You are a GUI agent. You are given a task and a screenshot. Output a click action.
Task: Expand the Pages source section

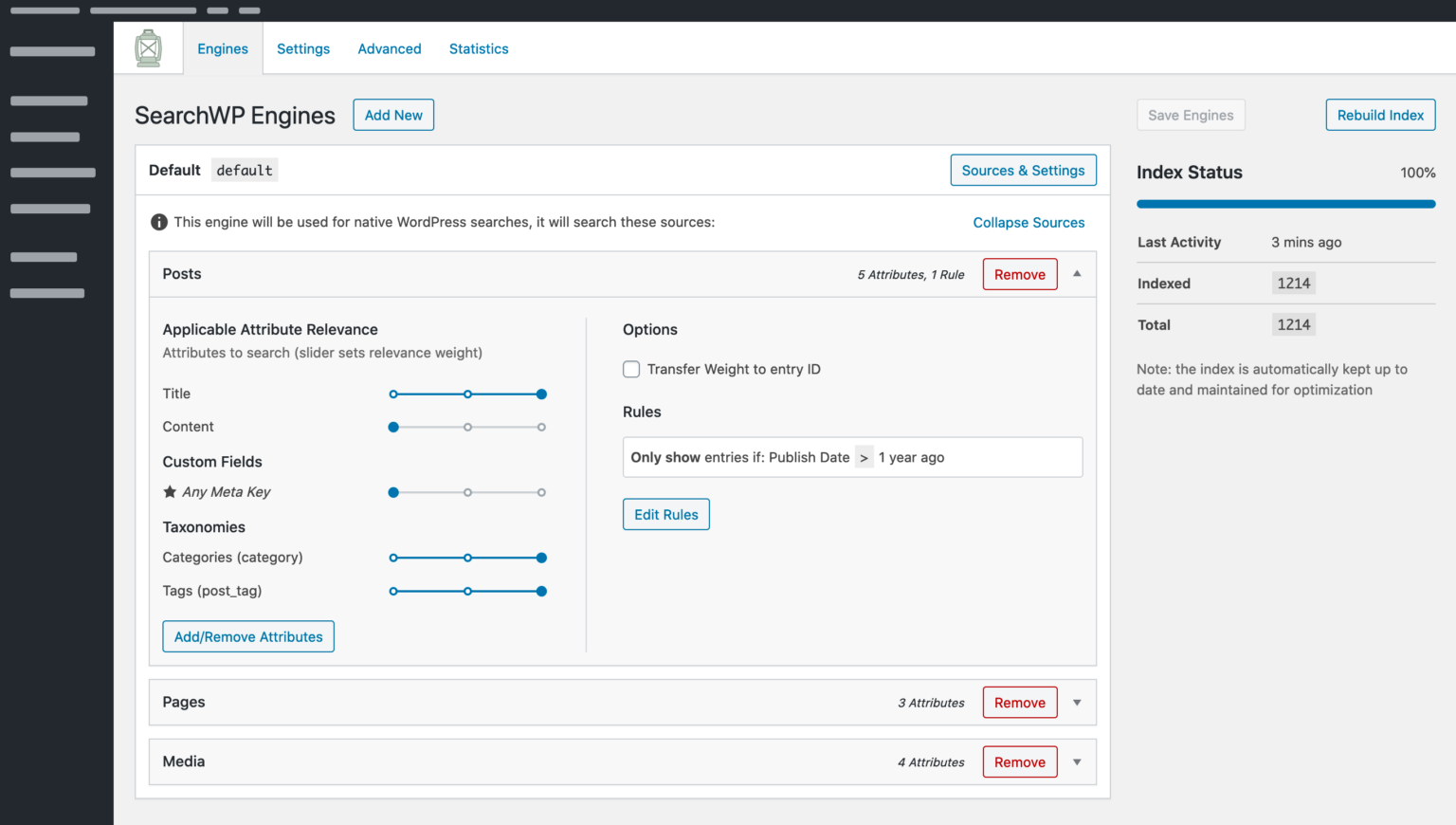pyautogui.click(x=1076, y=702)
